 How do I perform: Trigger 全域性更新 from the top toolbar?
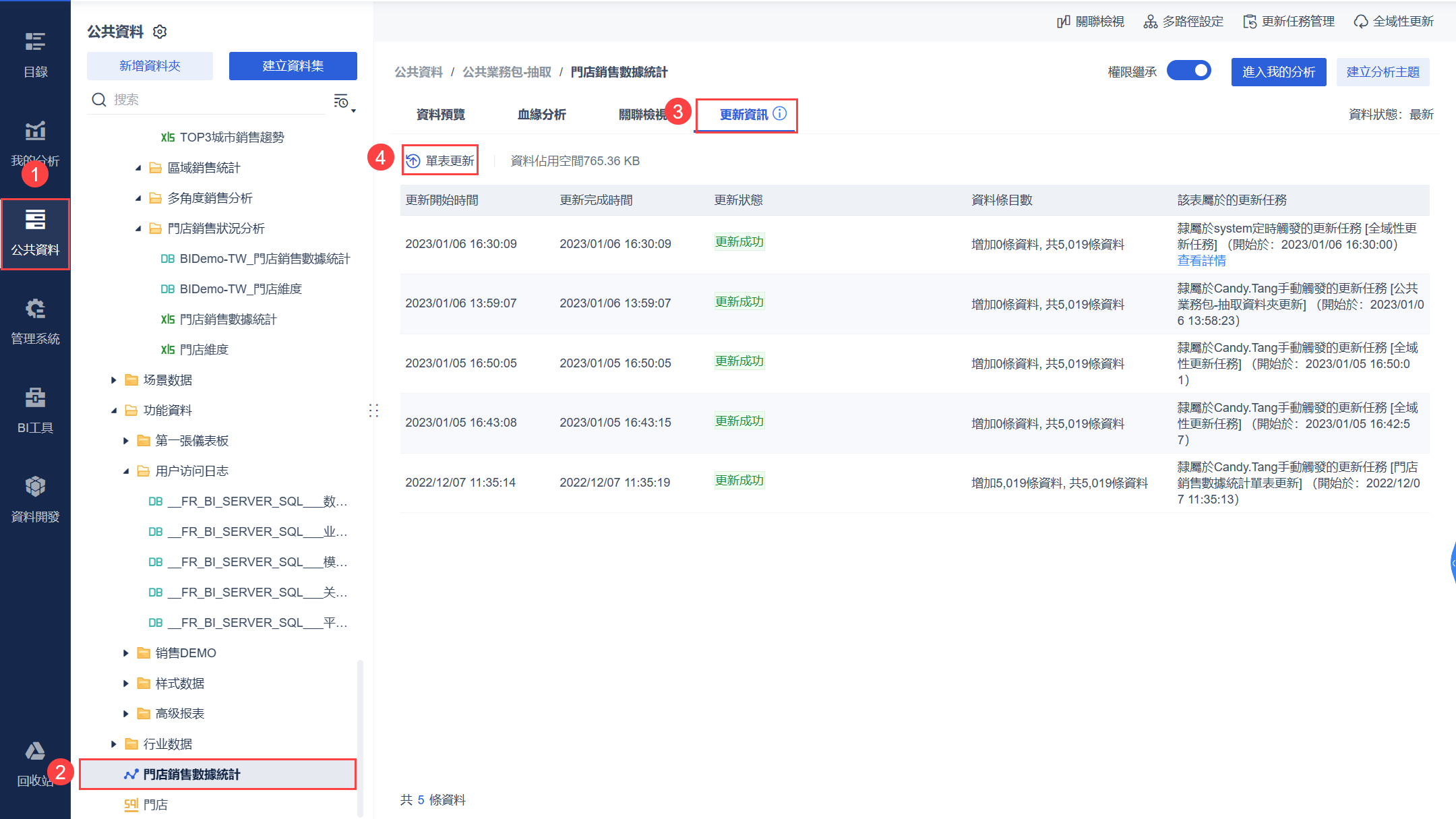click(x=1393, y=21)
